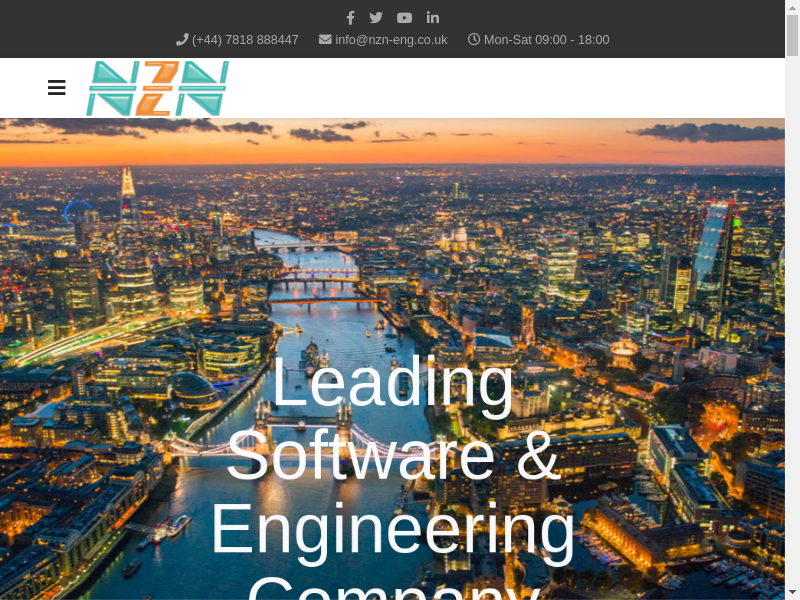Click the Mon-Sat 09:00 - 18:00 hours text
The image size is (800, 600).
click(x=546, y=40)
